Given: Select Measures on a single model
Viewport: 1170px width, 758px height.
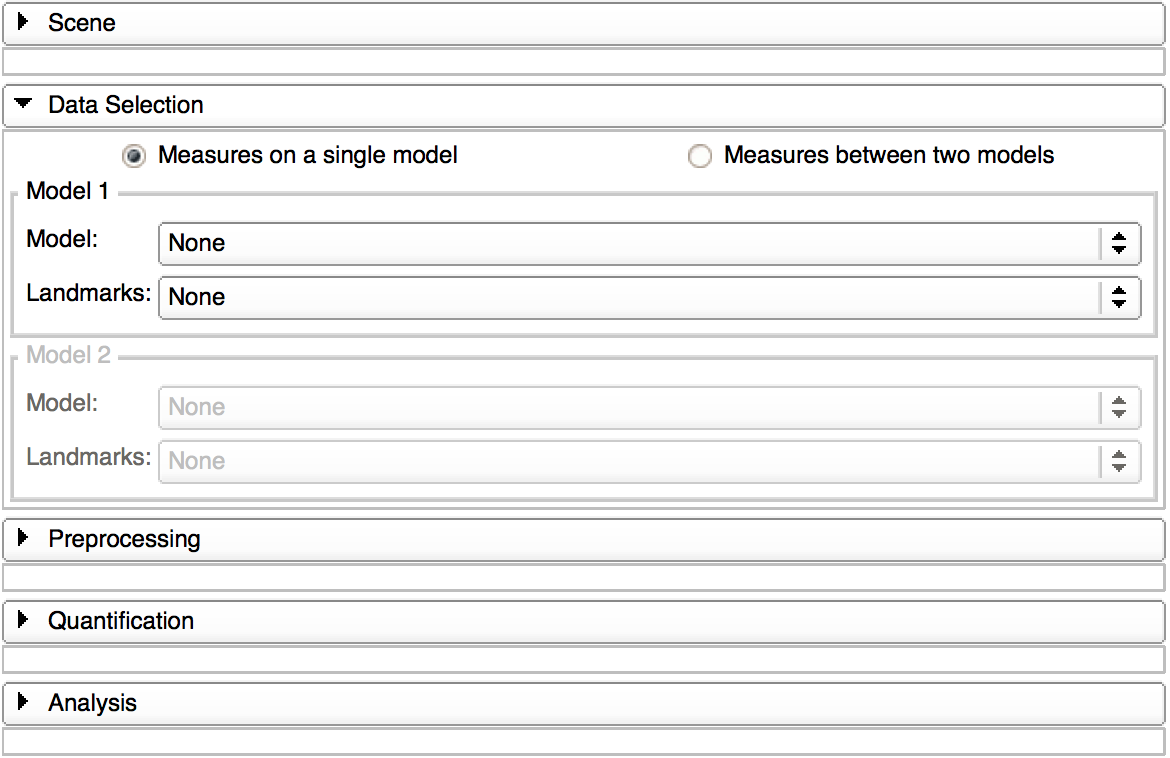Looking at the screenshot, I should click(133, 156).
